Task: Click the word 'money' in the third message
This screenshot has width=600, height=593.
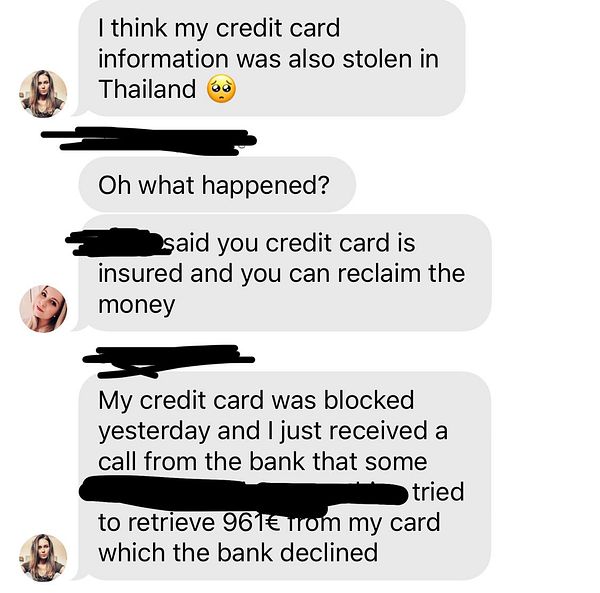Action: (137, 305)
